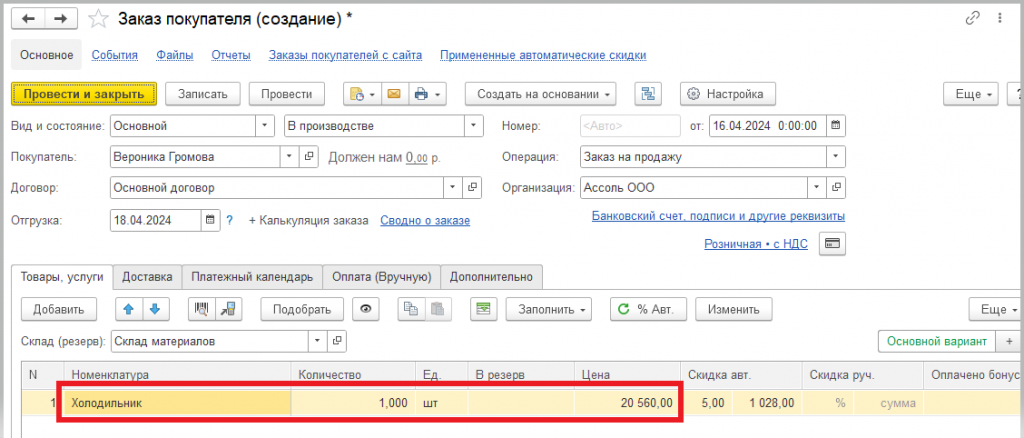1024x438 pixels.
Task: Open Банковский счет, подписи и другие реквизиты link
Action: (x=718, y=216)
